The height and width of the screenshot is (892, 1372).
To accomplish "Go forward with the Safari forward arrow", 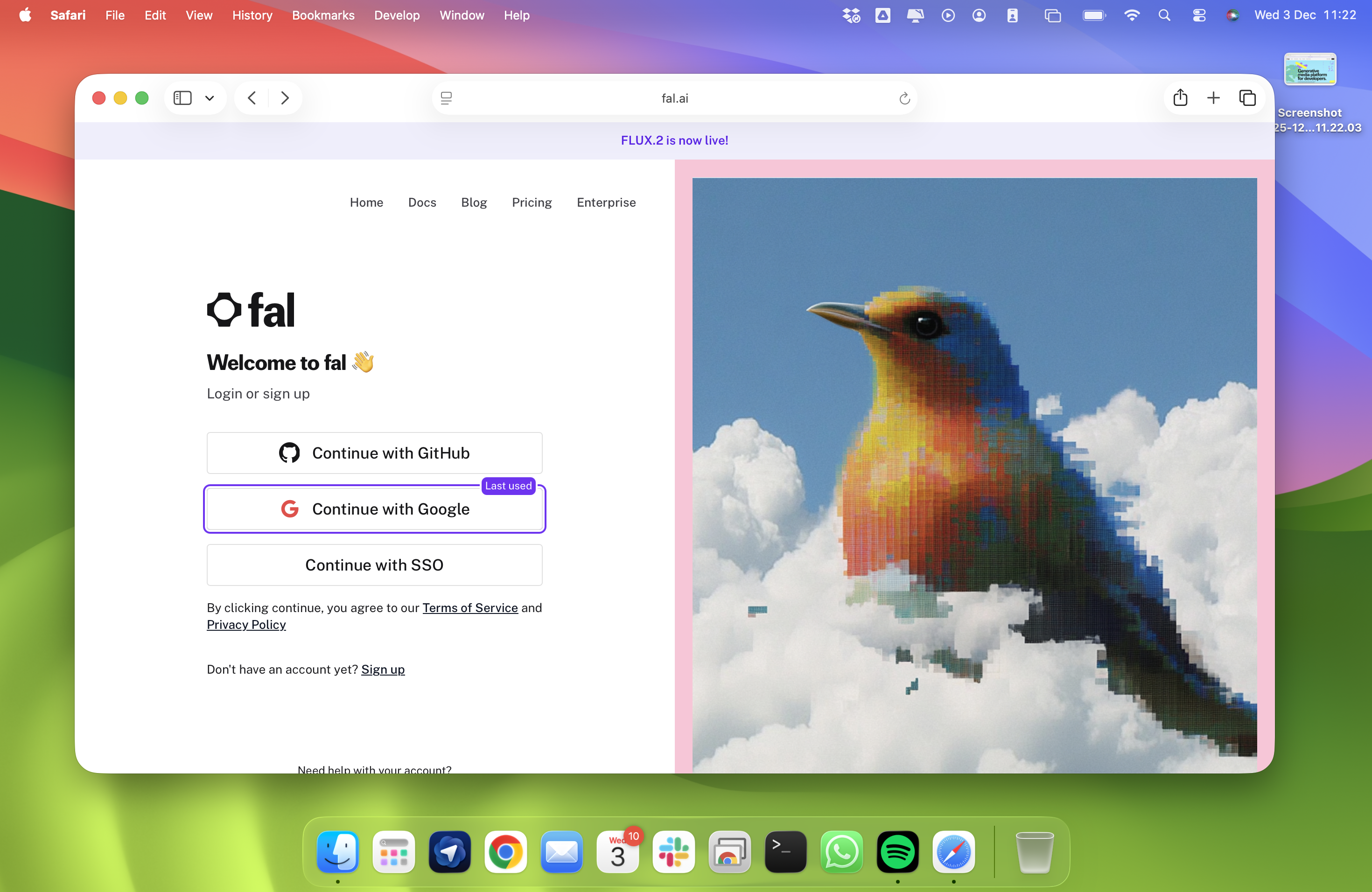I will tap(285, 98).
